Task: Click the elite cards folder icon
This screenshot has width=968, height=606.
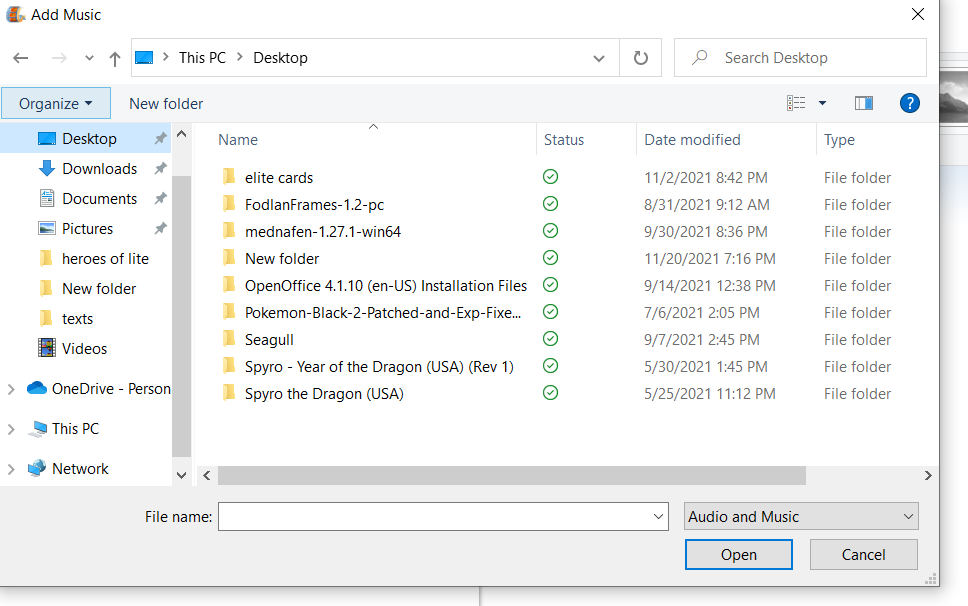Action: coord(228,177)
